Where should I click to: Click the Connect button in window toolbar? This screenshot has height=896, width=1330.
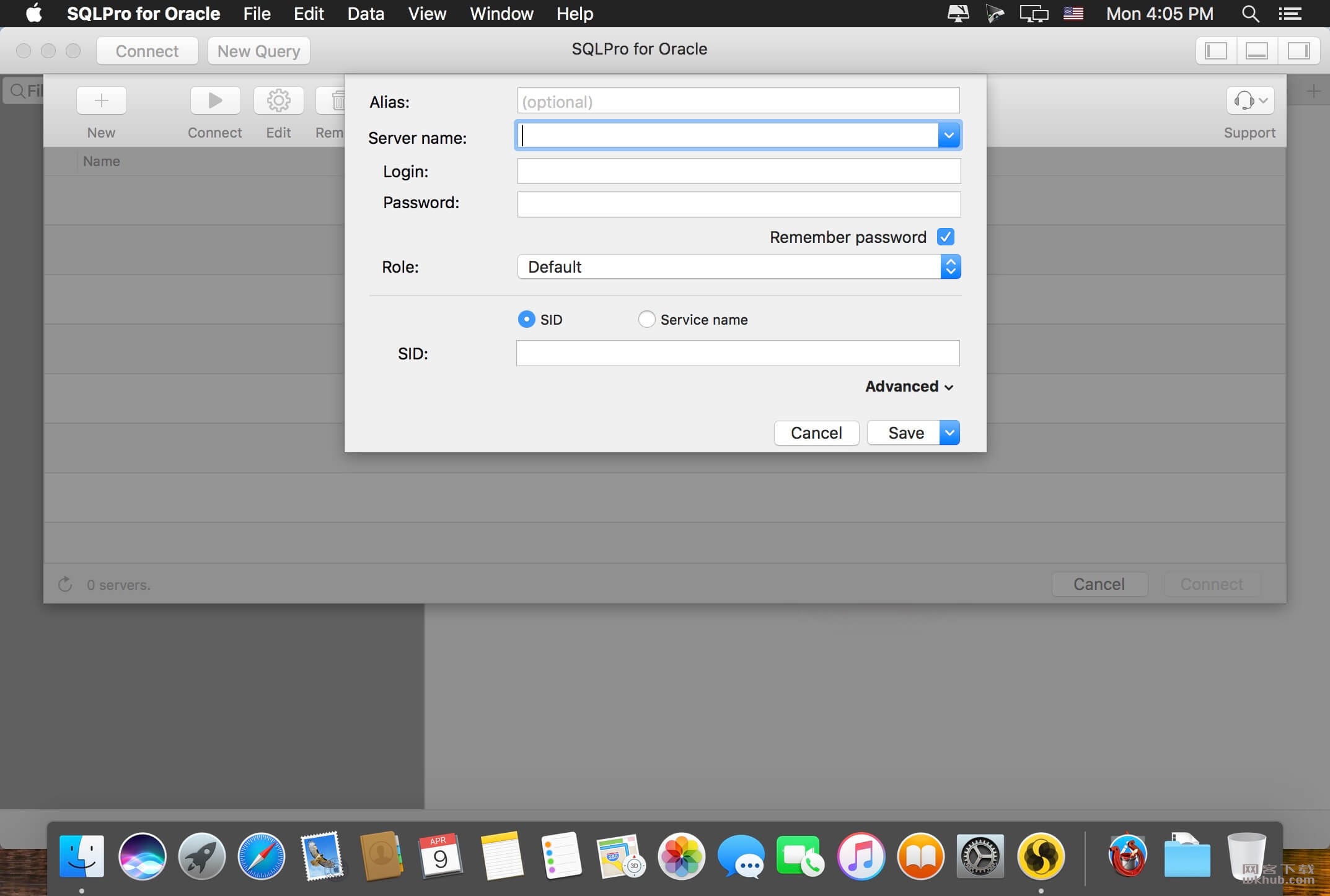click(x=148, y=51)
